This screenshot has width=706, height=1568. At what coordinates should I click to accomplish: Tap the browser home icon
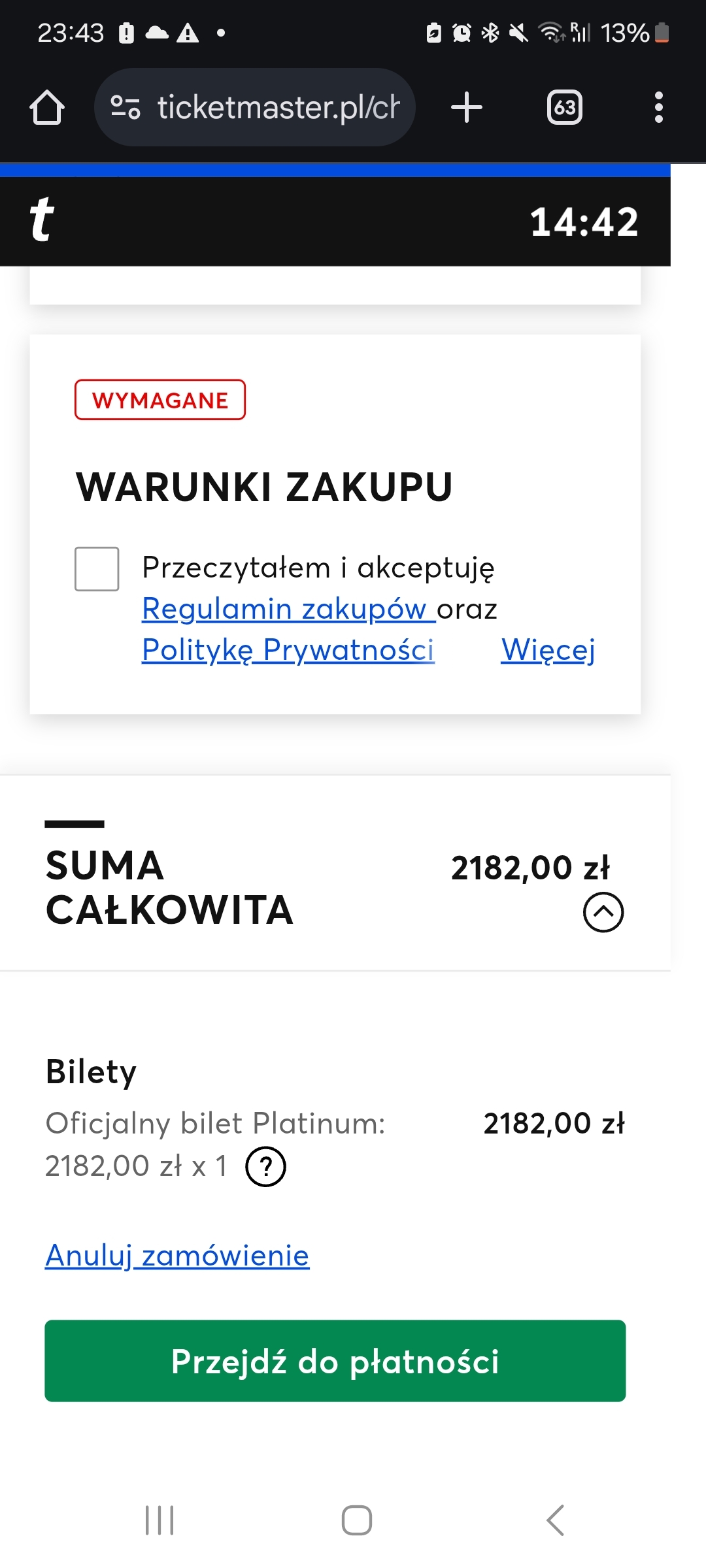pos(47,108)
